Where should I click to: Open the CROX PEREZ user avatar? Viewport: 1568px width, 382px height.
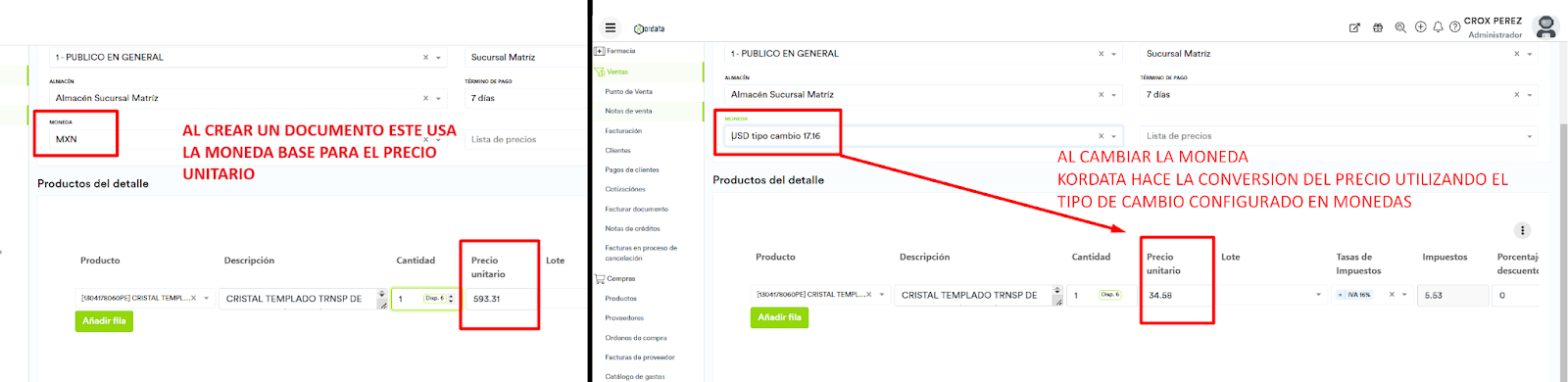coord(1545,26)
